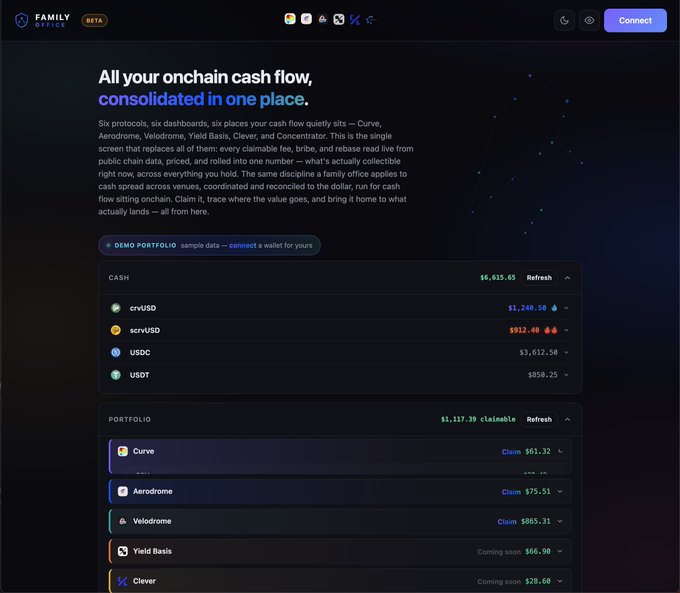Expand the Clever portfolio row
Viewport: 680px width, 593px height.
(560, 581)
